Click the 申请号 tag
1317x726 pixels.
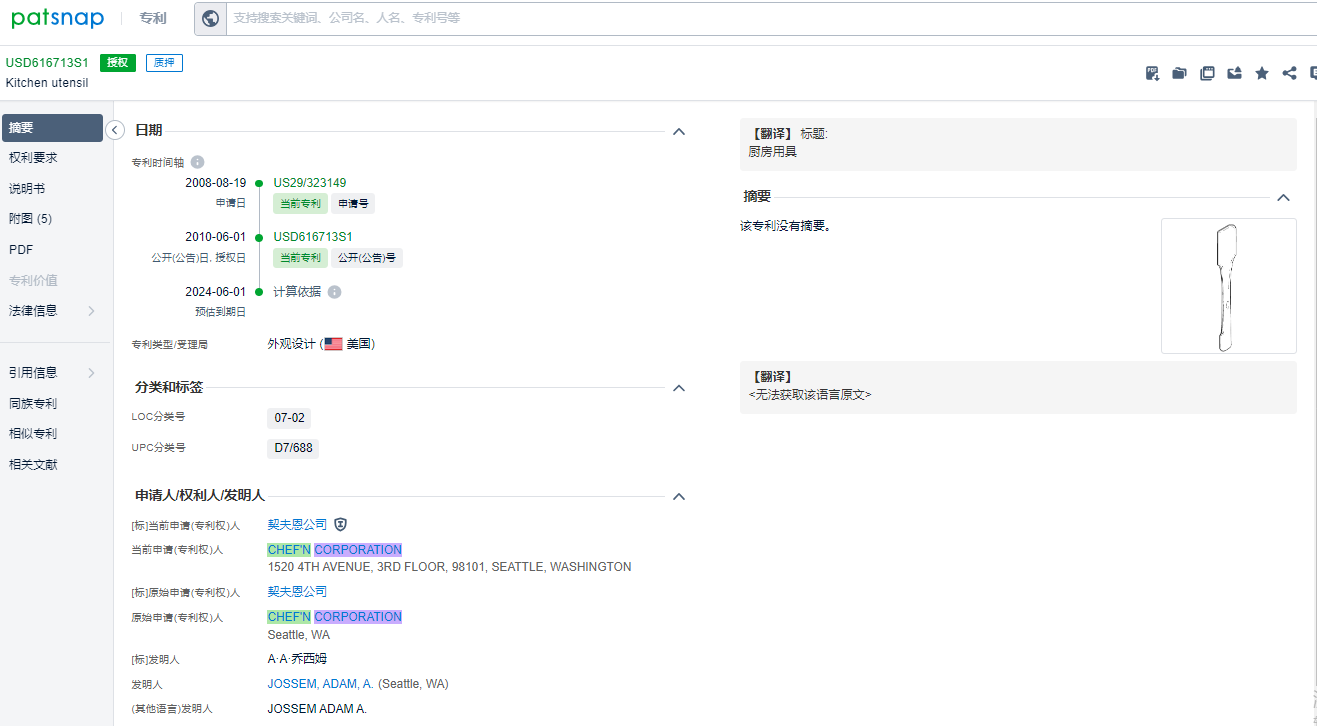pyautogui.click(x=353, y=203)
